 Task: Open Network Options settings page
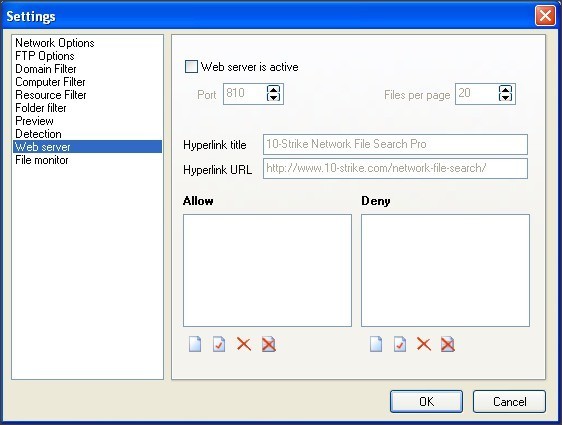tap(87, 43)
